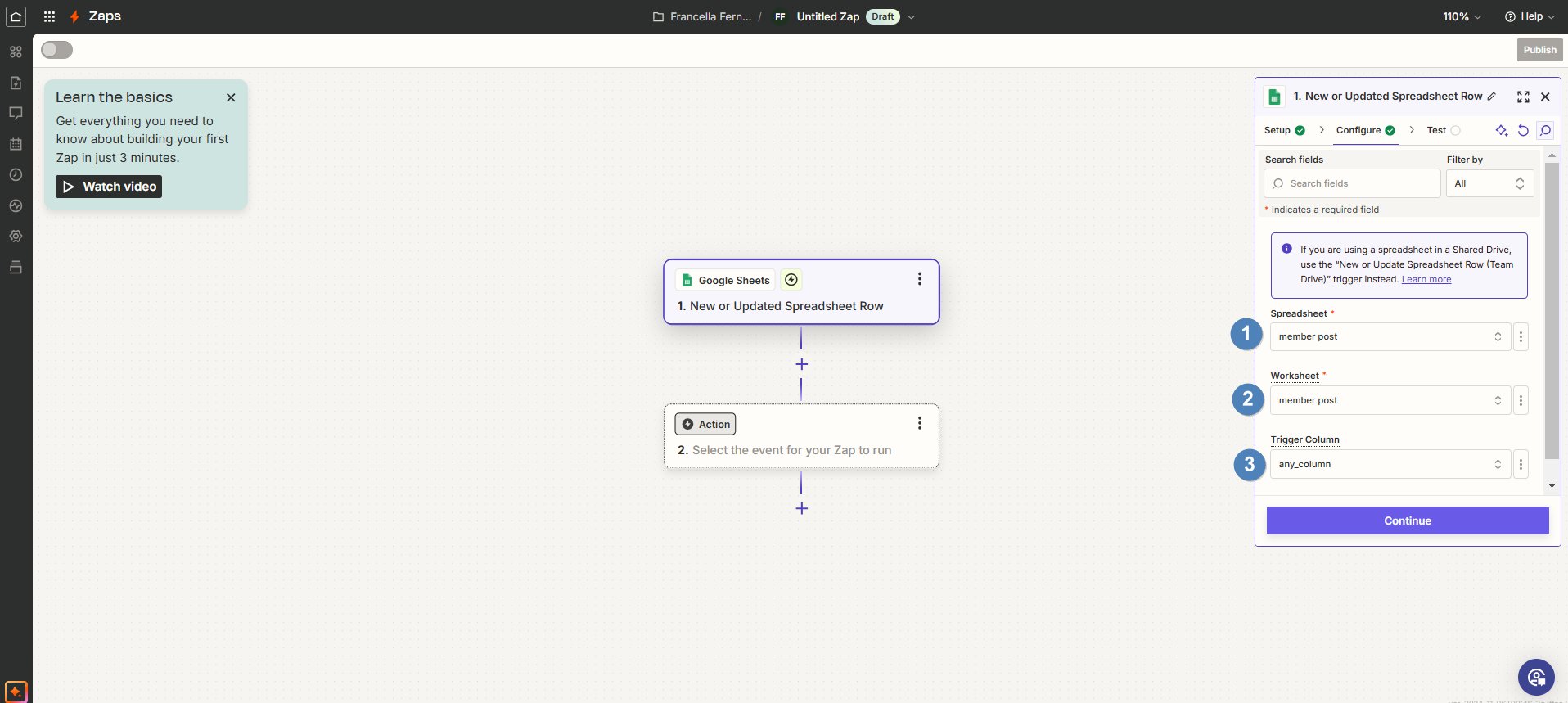This screenshot has height=703, width=1568.
Task: Click the Google Sheets icon in panel header
Action: tap(1274, 97)
